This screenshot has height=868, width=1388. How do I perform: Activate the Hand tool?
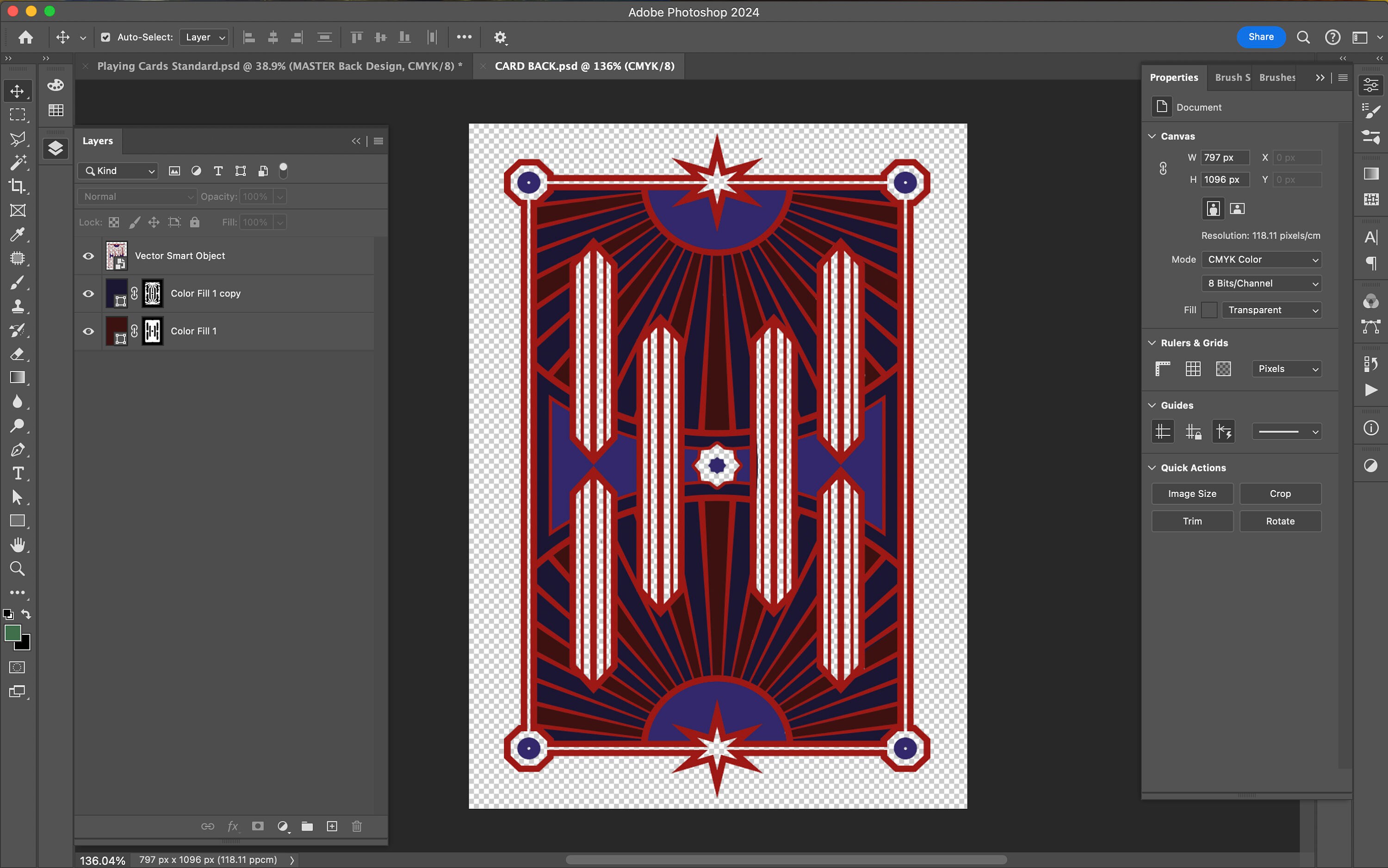(x=18, y=544)
